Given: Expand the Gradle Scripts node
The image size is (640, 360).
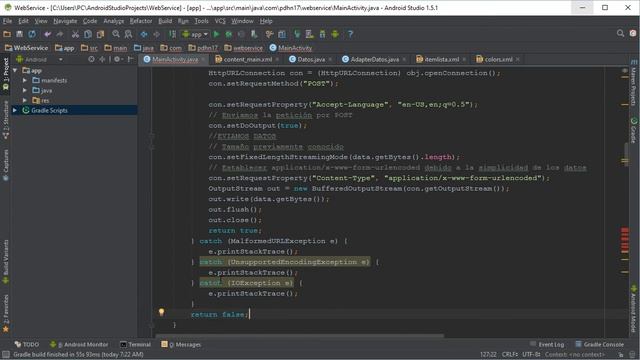Looking at the screenshot, I should click(15, 110).
